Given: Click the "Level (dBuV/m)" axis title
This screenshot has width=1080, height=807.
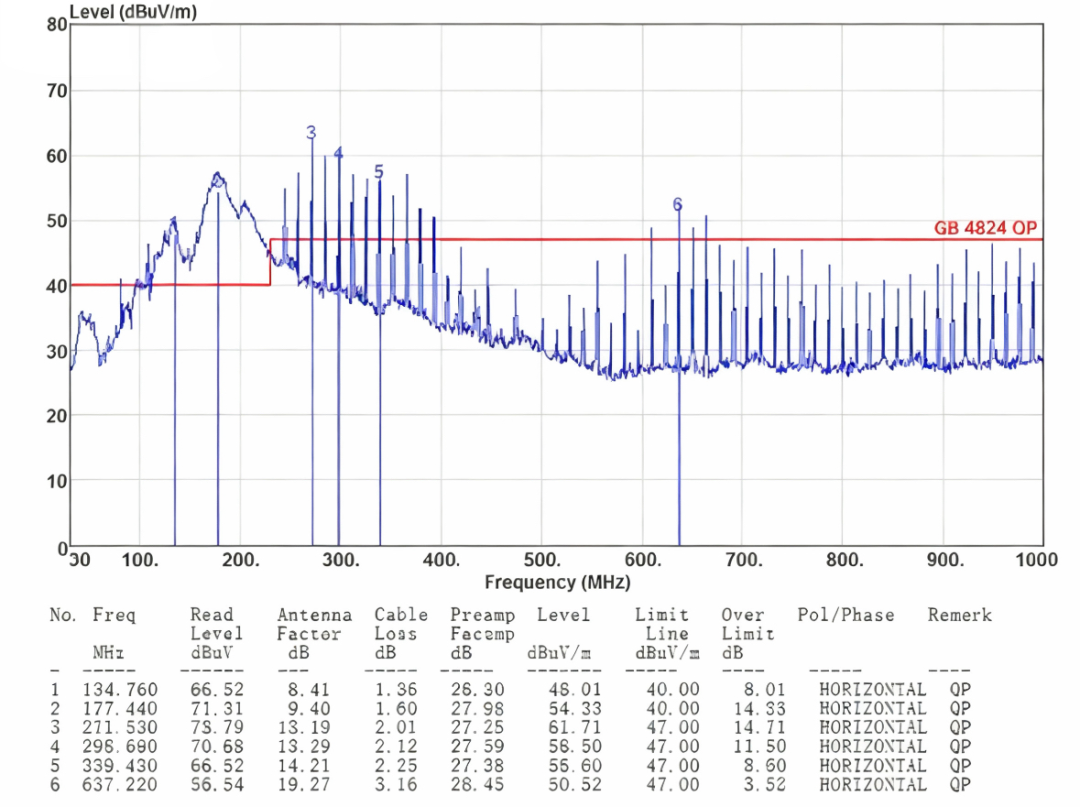Looking at the screenshot, I should [x=133, y=12].
